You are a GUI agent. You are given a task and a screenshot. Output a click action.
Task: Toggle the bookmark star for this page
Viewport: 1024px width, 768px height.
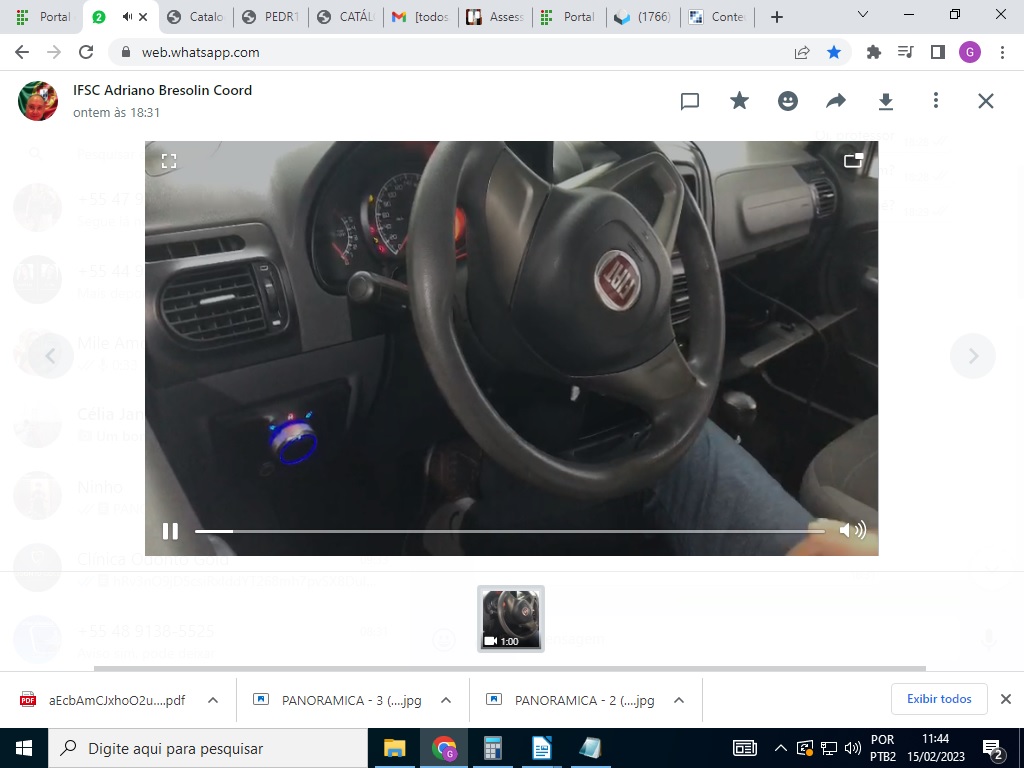click(834, 52)
